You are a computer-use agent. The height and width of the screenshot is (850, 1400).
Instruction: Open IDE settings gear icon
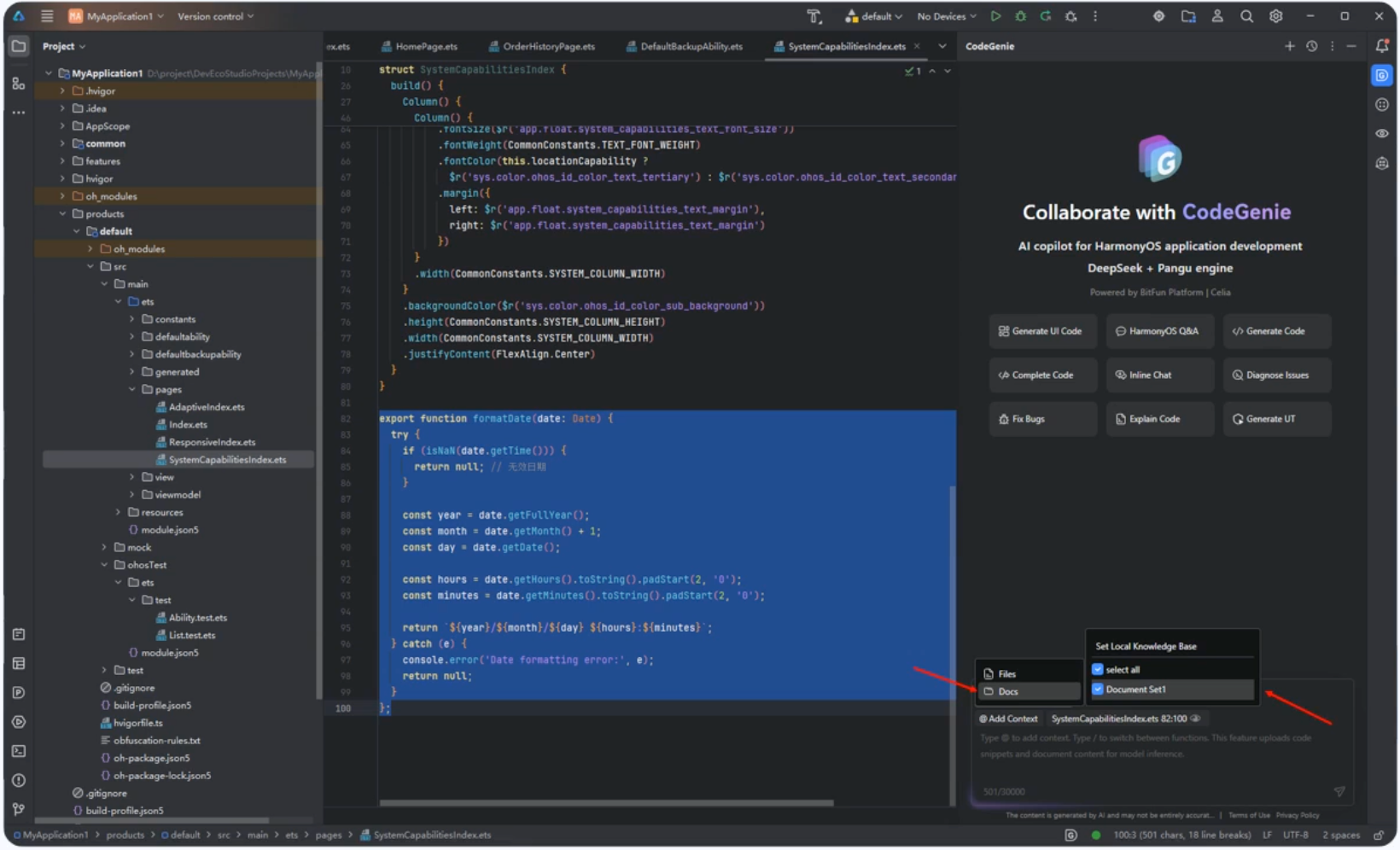pyautogui.click(x=1275, y=16)
